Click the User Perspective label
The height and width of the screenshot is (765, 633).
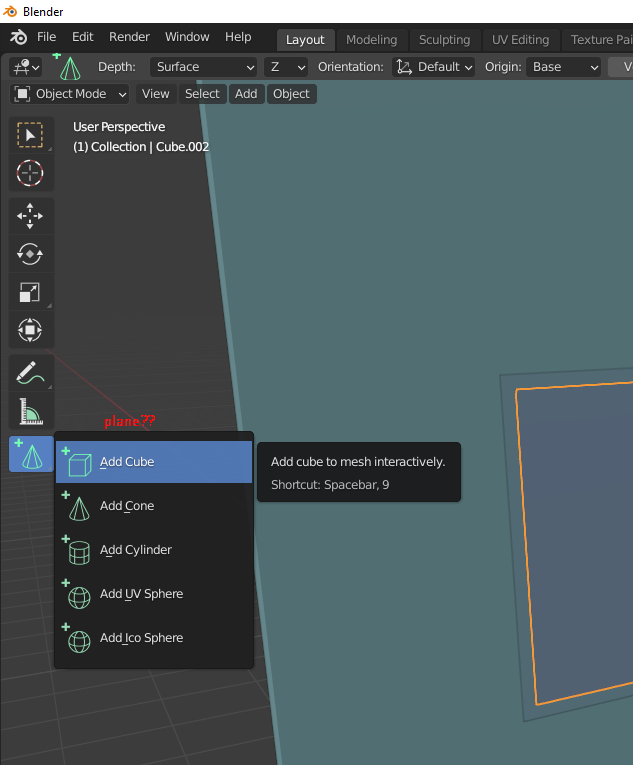[x=119, y=127]
